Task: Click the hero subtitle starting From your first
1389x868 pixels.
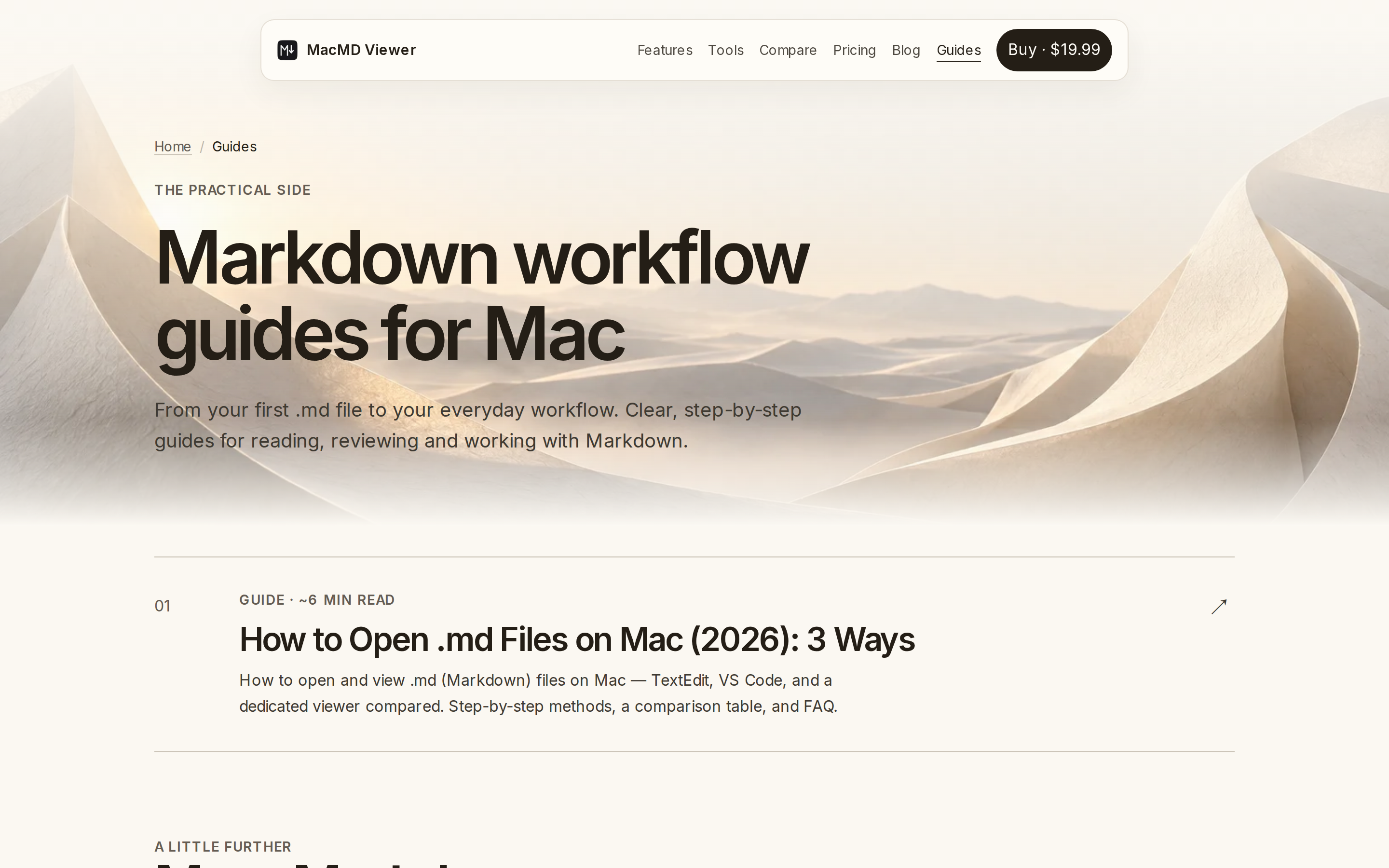Action: (477, 425)
